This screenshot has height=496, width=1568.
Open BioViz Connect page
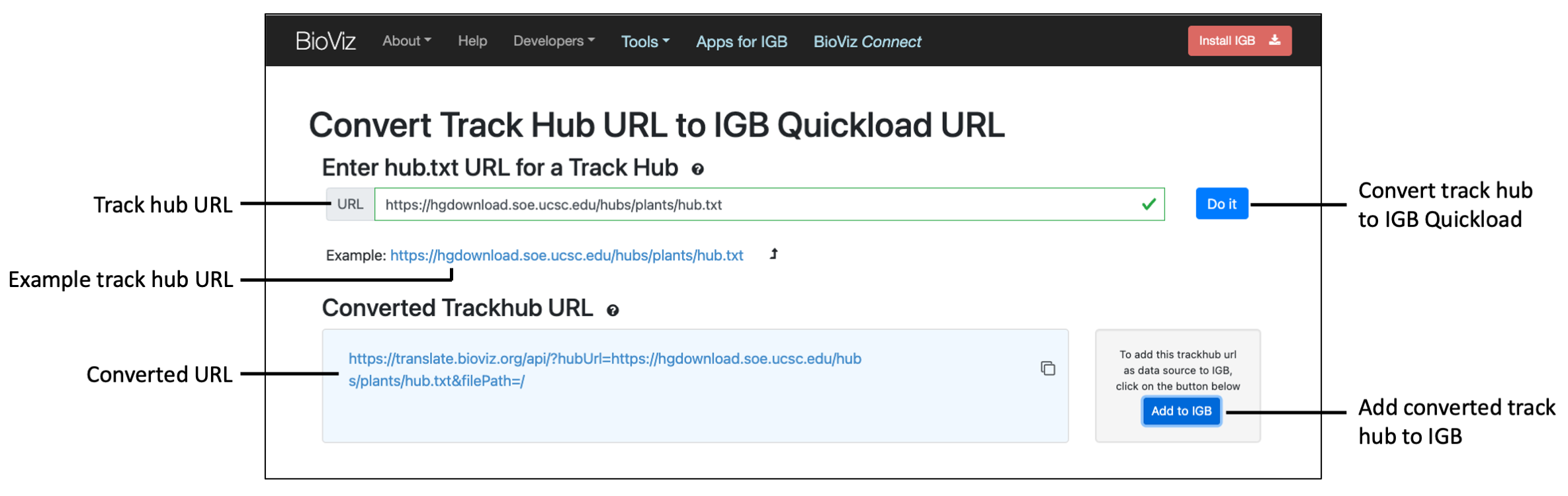click(867, 42)
